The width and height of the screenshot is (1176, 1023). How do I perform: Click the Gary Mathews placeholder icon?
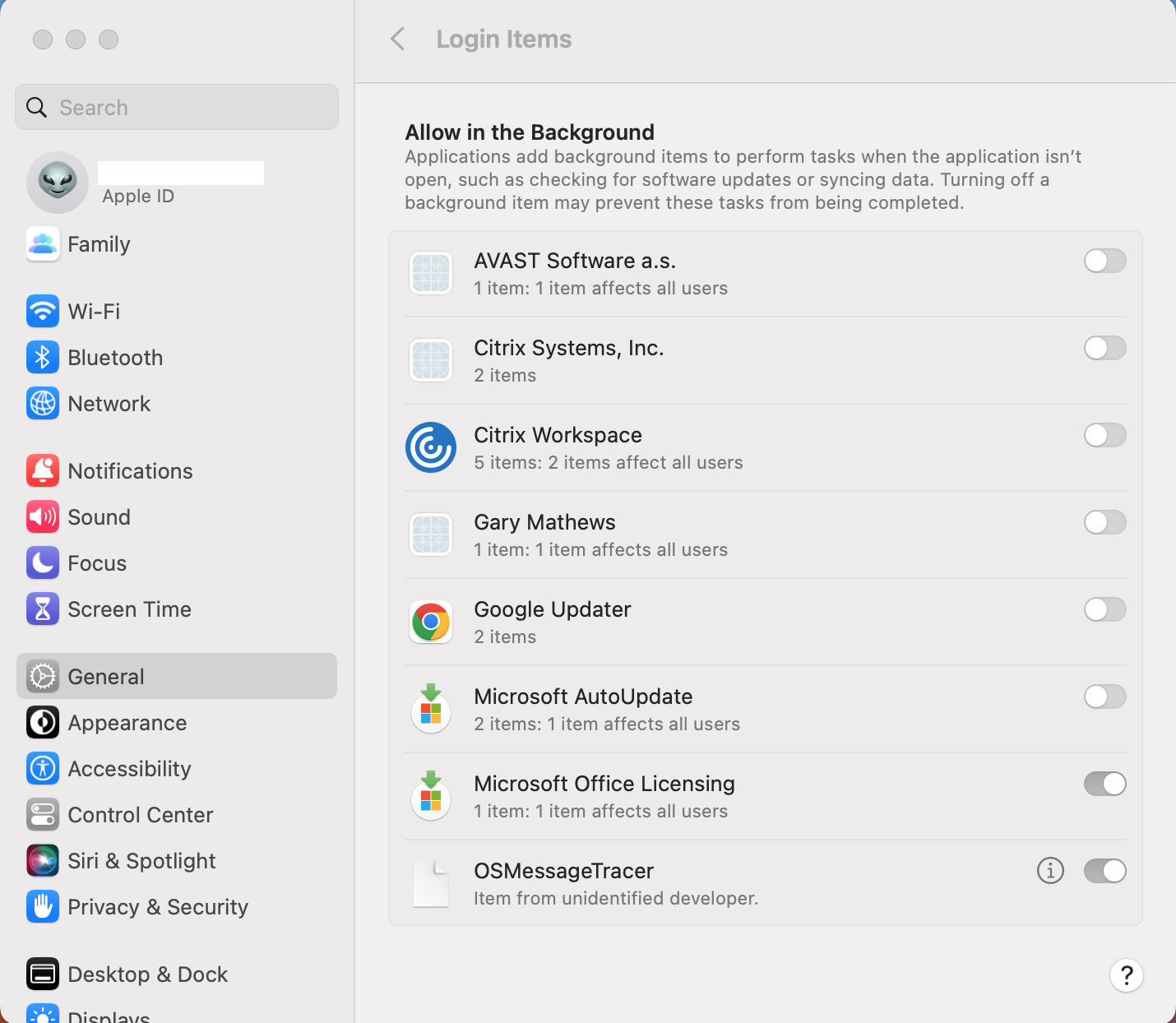tap(431, 535)
